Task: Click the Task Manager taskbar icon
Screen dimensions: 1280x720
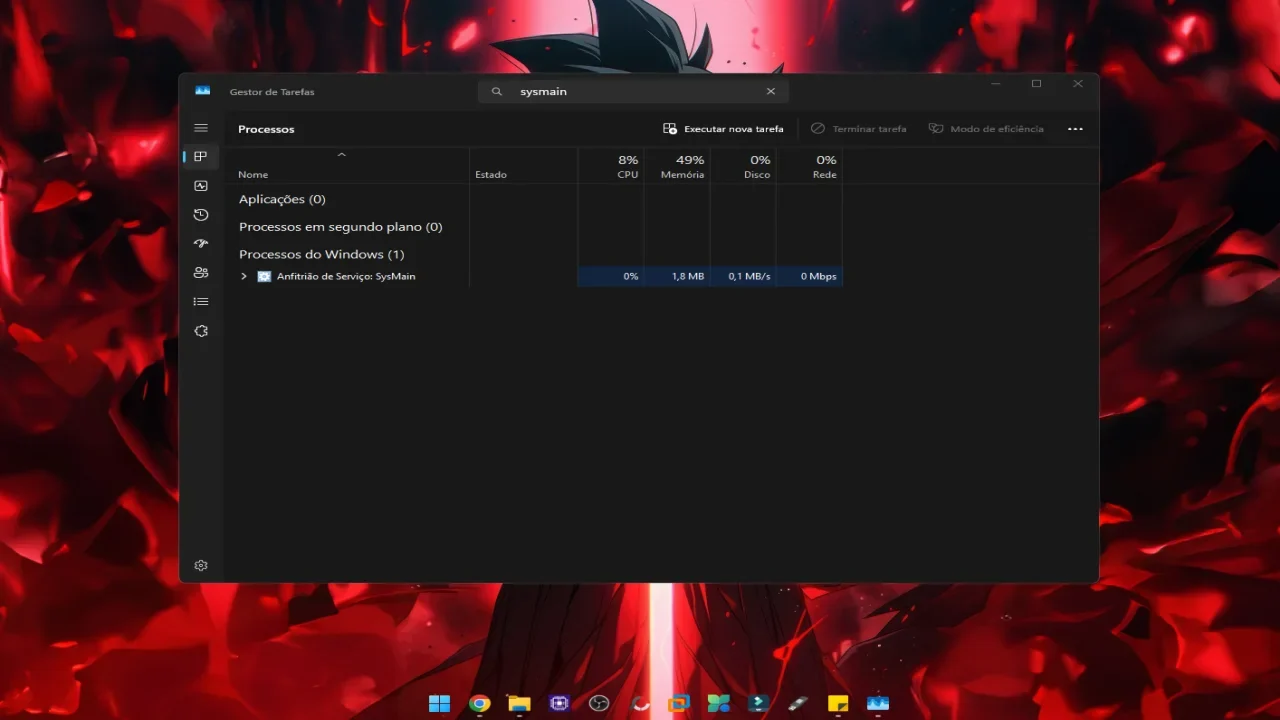Action: (x=878, y=703)
